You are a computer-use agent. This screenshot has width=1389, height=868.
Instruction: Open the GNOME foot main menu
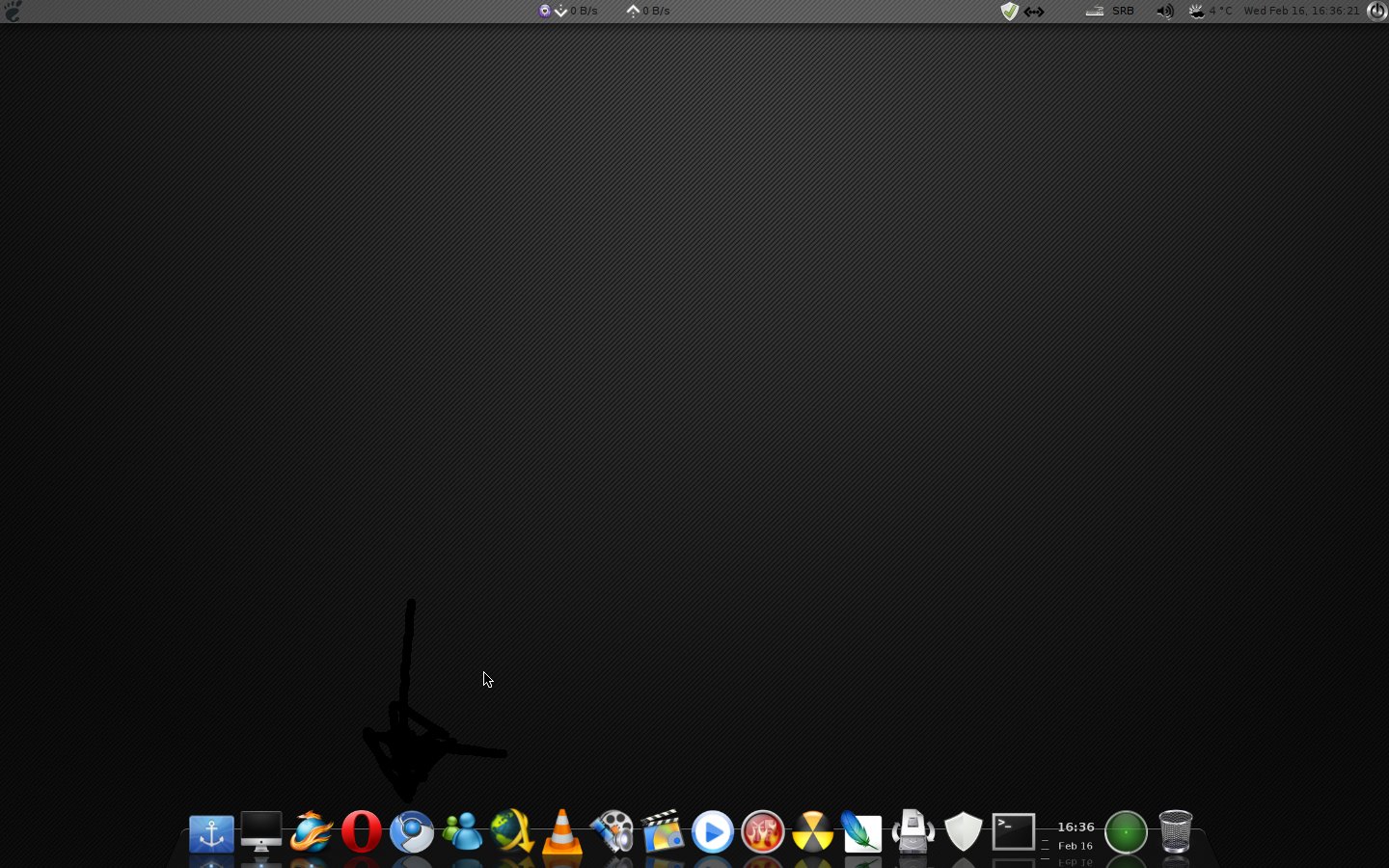tap(13, 11)
